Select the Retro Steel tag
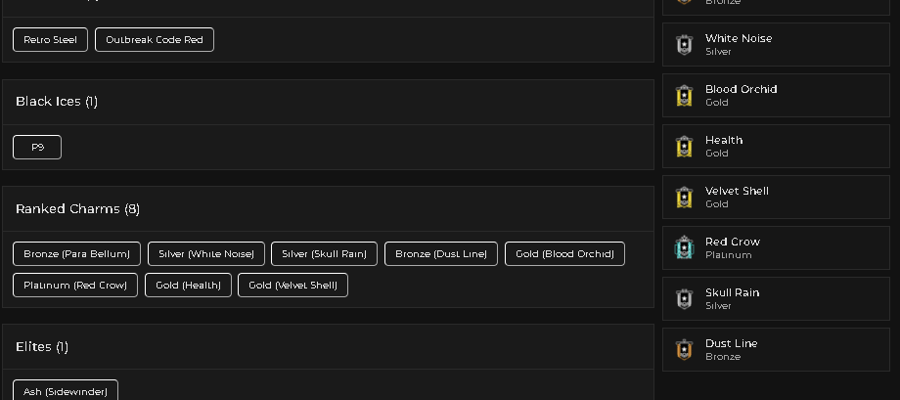The height and width of the screenshot is (400, 900). (x=51, y=40)
